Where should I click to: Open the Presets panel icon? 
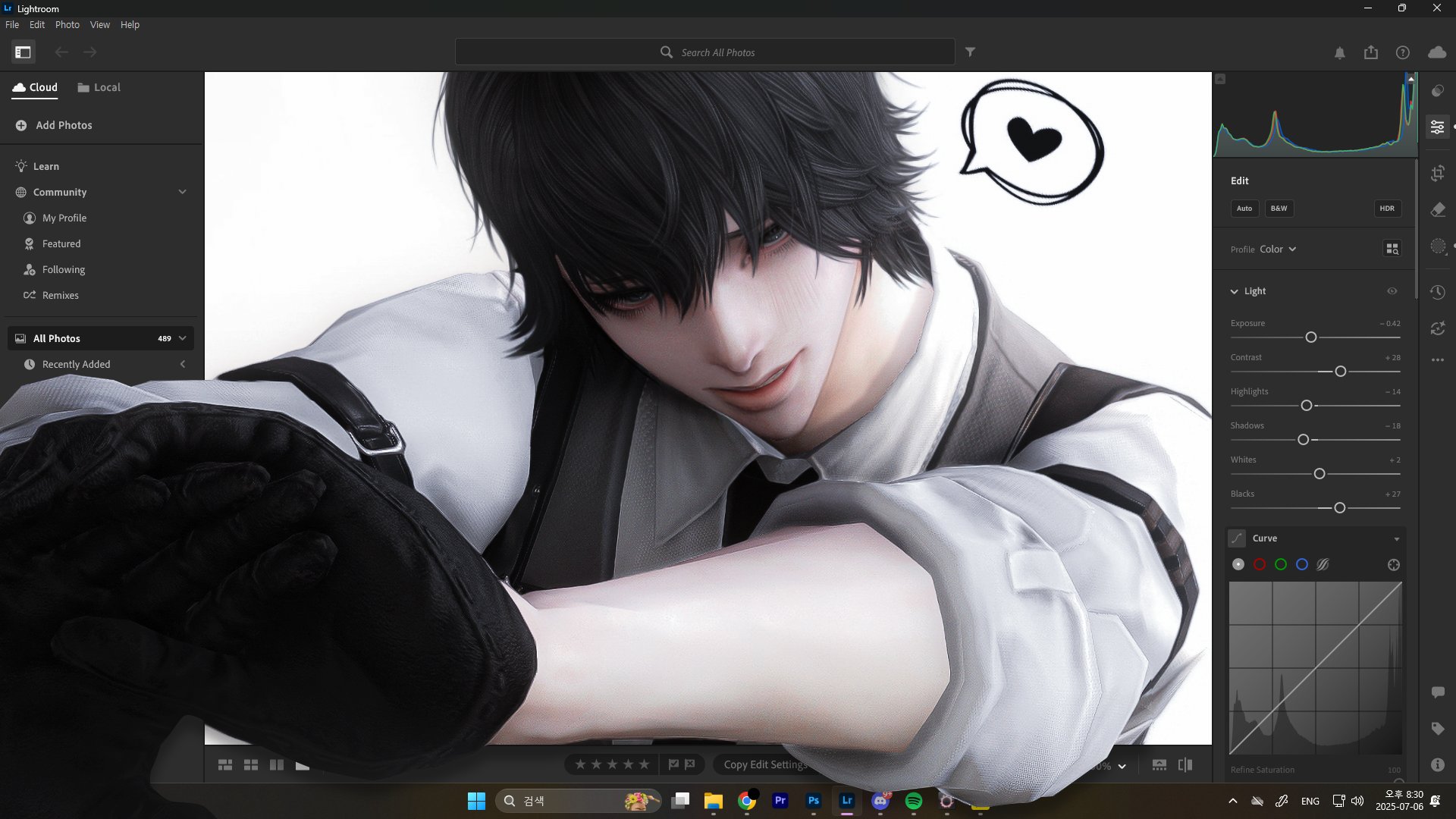coord(1438,91)
